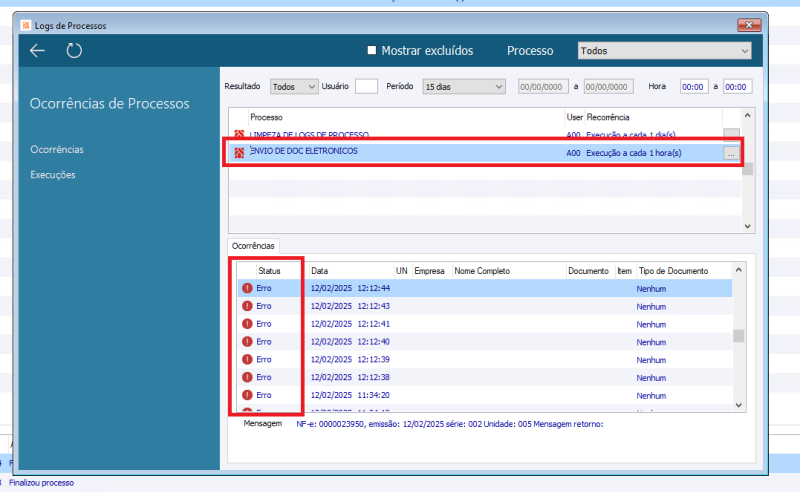The image size is (800, 493).
Task: Enable Mostrar excluídos checkbox
Action: (372, 50)
